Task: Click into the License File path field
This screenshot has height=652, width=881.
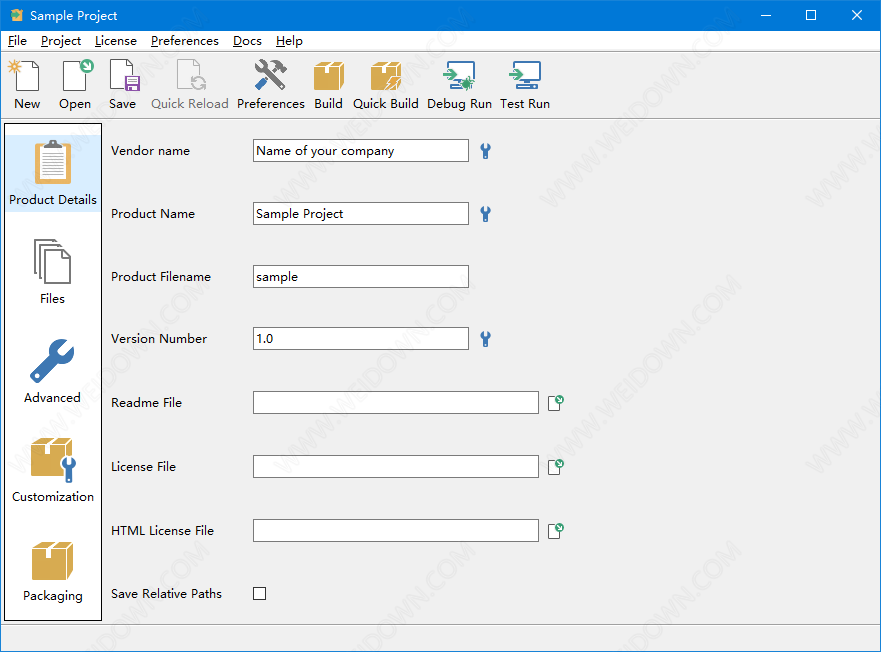Action: tap(396, 467)
